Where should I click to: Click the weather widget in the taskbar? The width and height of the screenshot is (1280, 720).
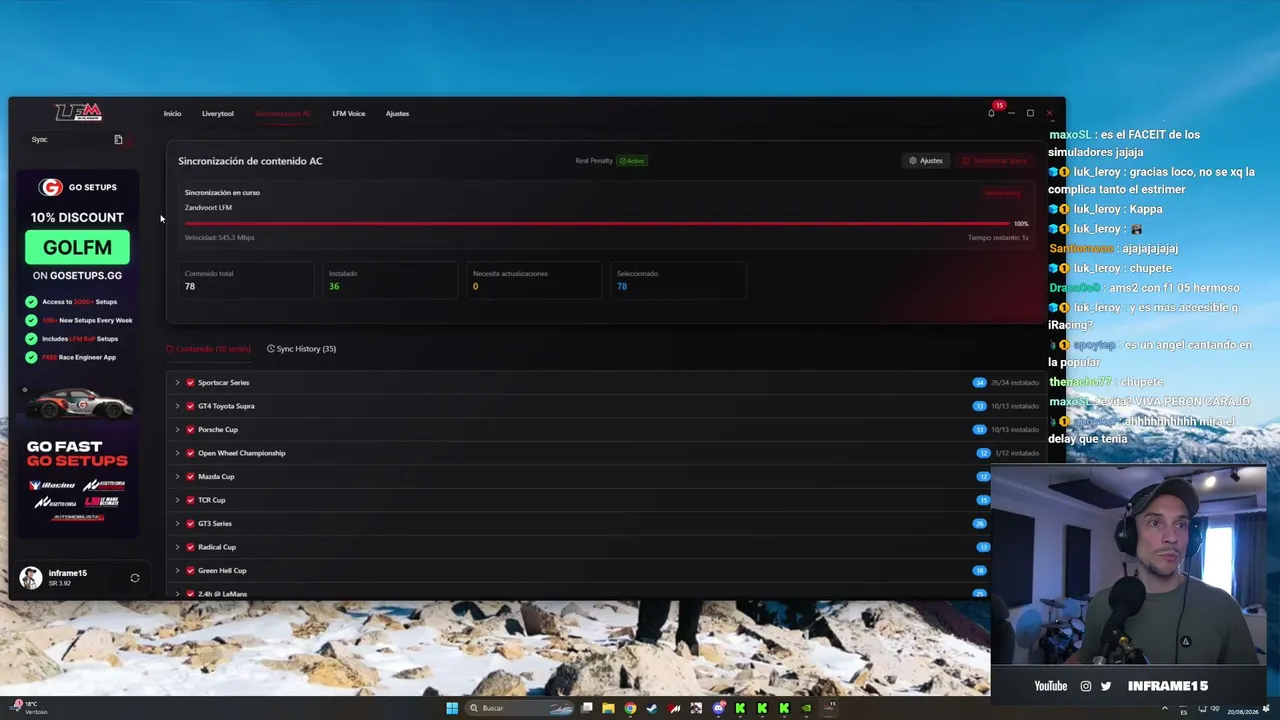pos(28,708)
